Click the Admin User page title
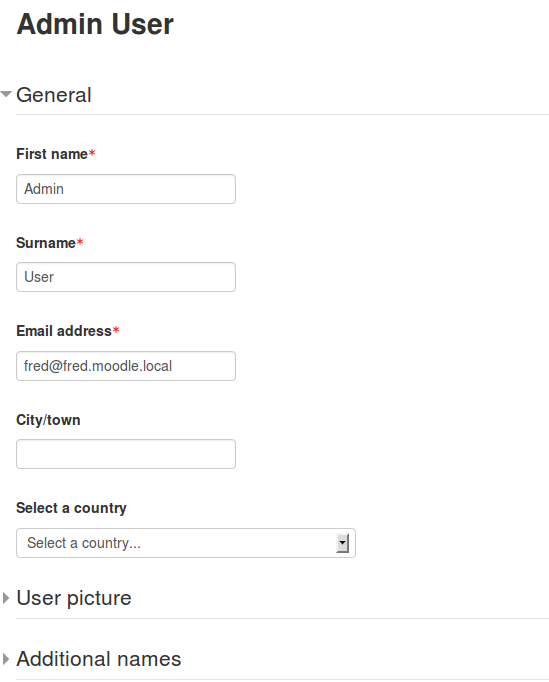The image size is (549, 682). [95, 24]
